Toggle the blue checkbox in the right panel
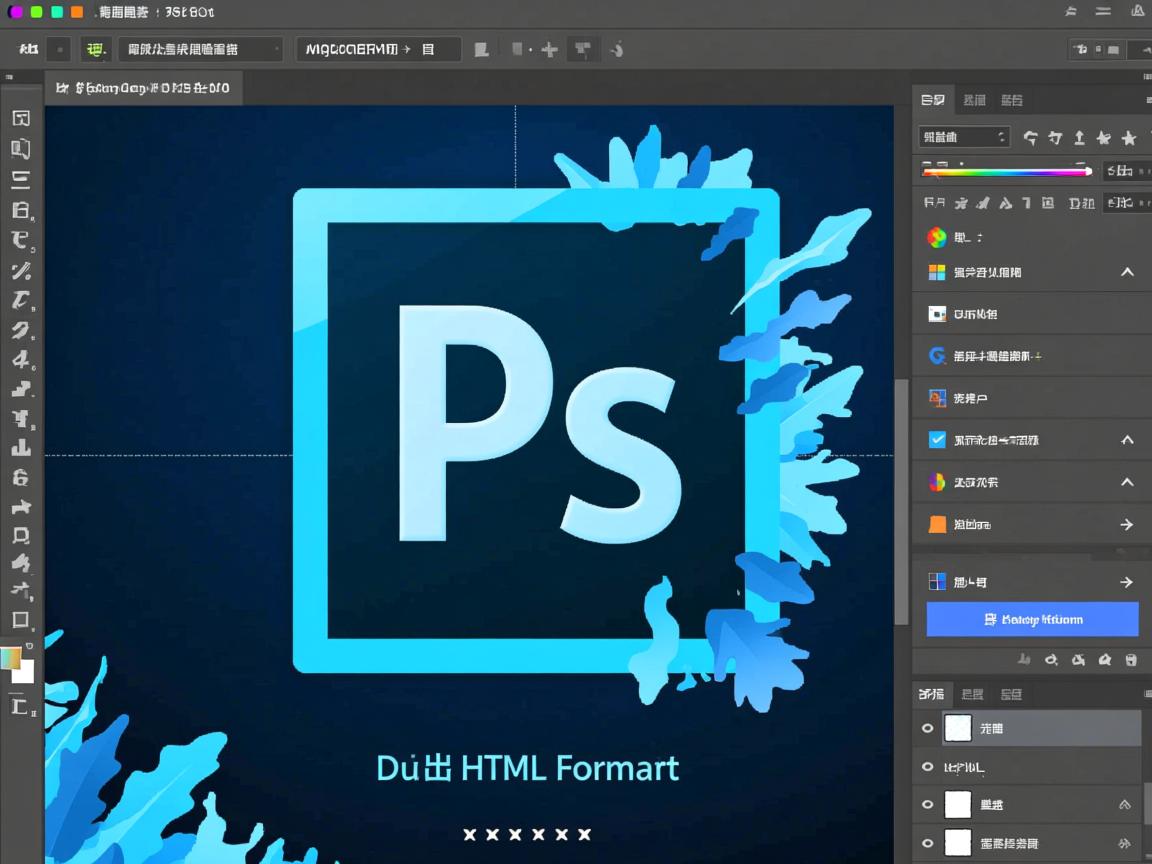The image size is (1152, 864). [x=937, y=440]
